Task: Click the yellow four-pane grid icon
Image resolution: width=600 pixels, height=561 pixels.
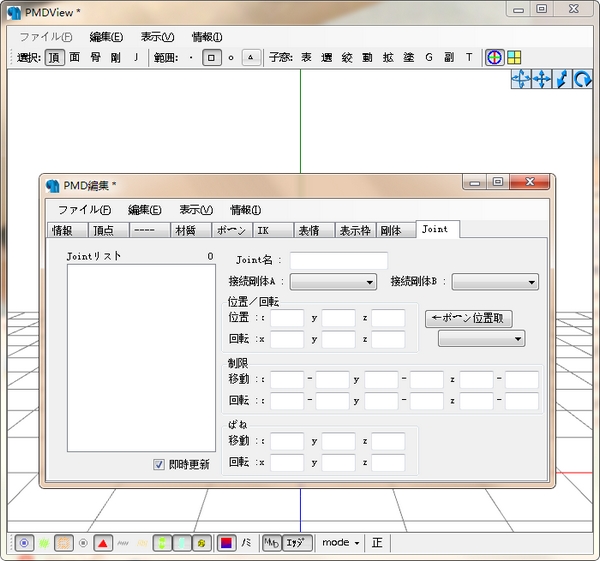Action: pos(514,58)
